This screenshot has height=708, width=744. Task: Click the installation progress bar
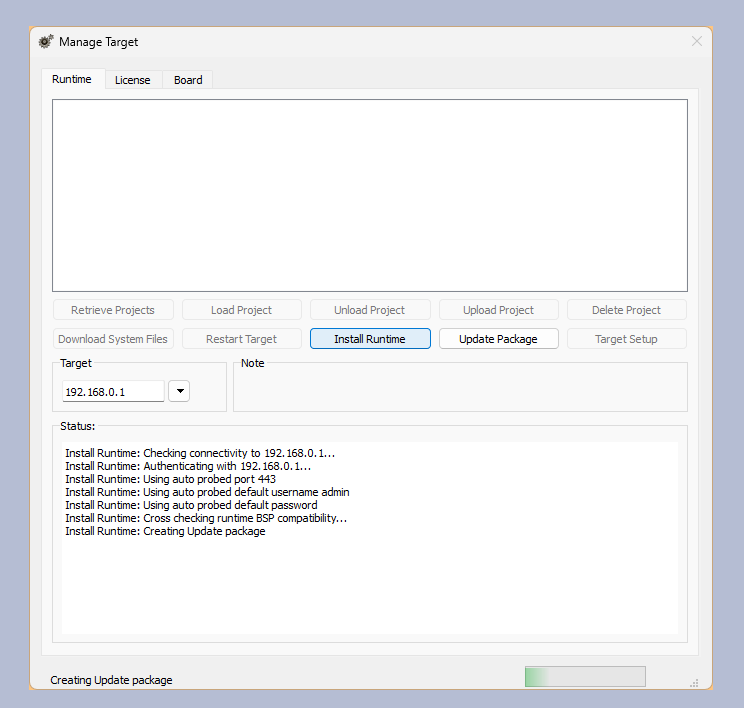click(x=585, y=676)
